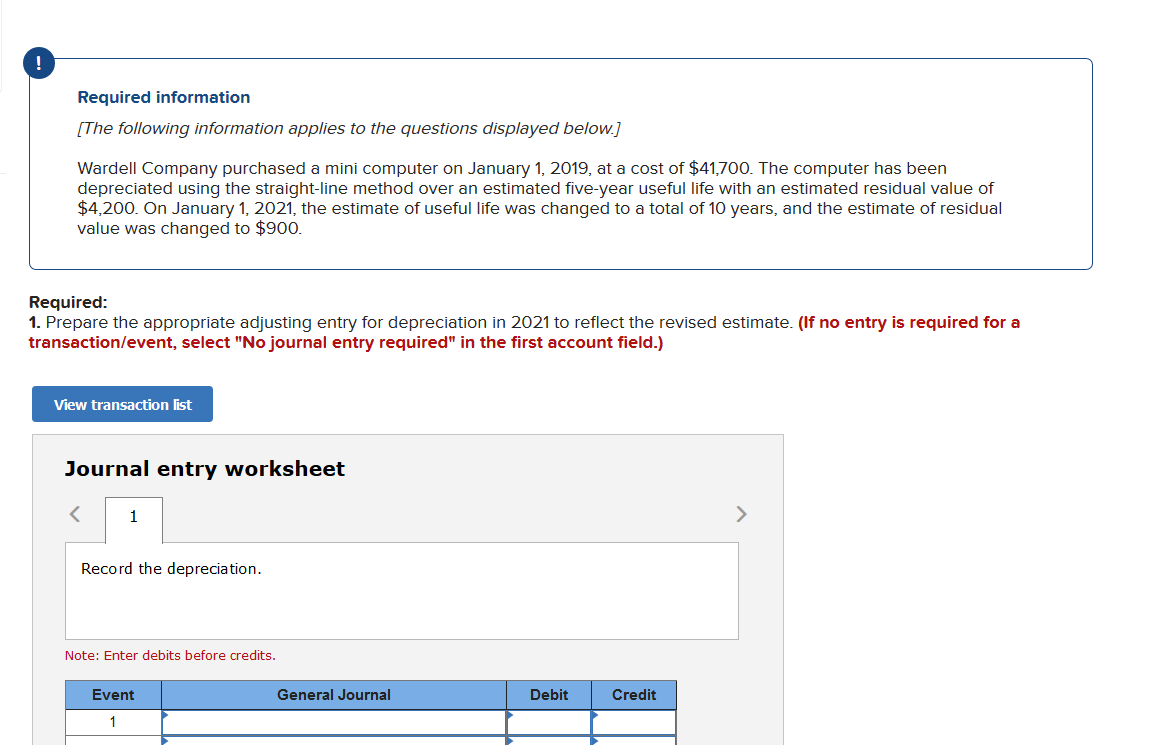Click the Debit field for event 1

(549, 722)
